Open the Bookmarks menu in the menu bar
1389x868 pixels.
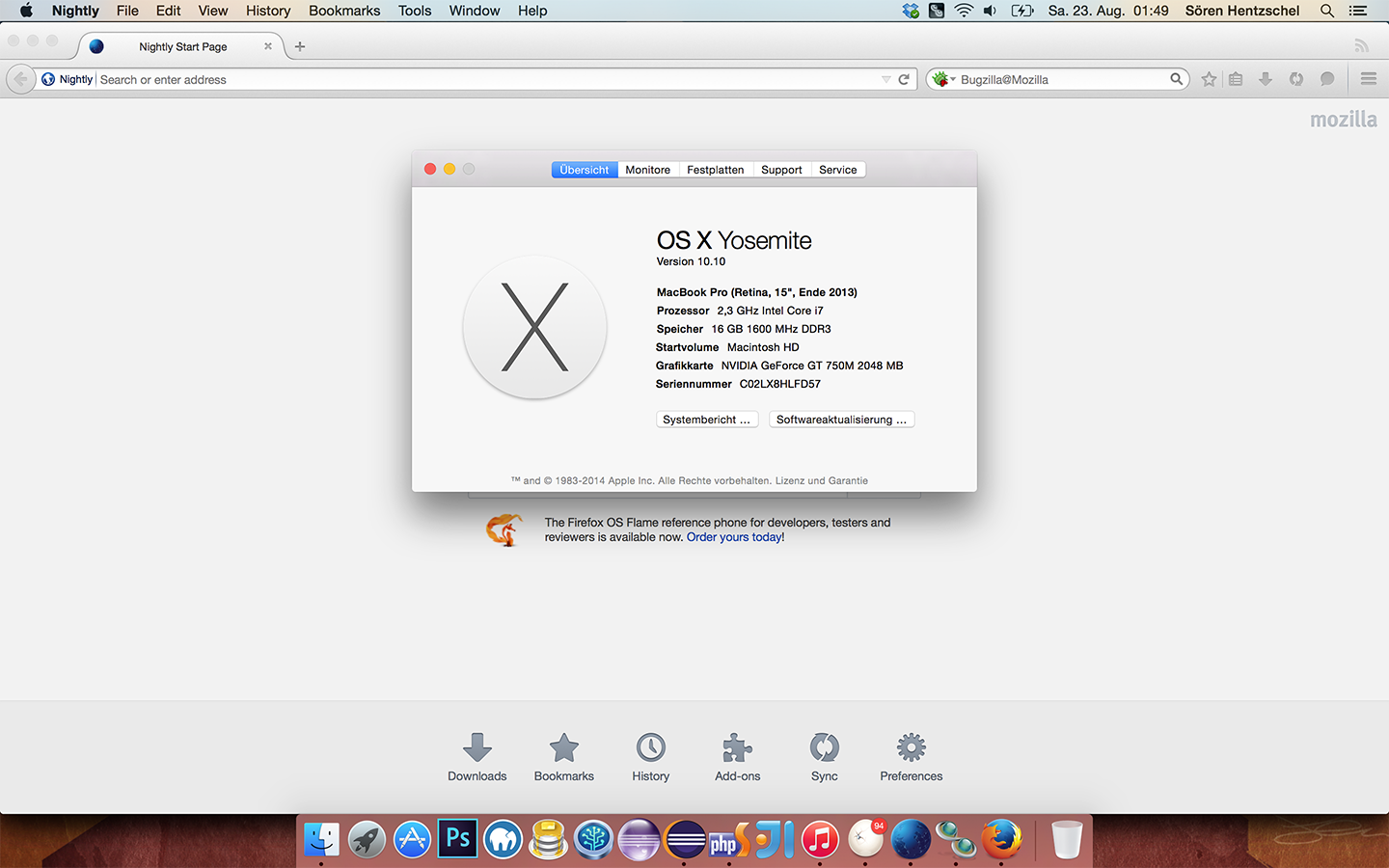click(344, 11)
